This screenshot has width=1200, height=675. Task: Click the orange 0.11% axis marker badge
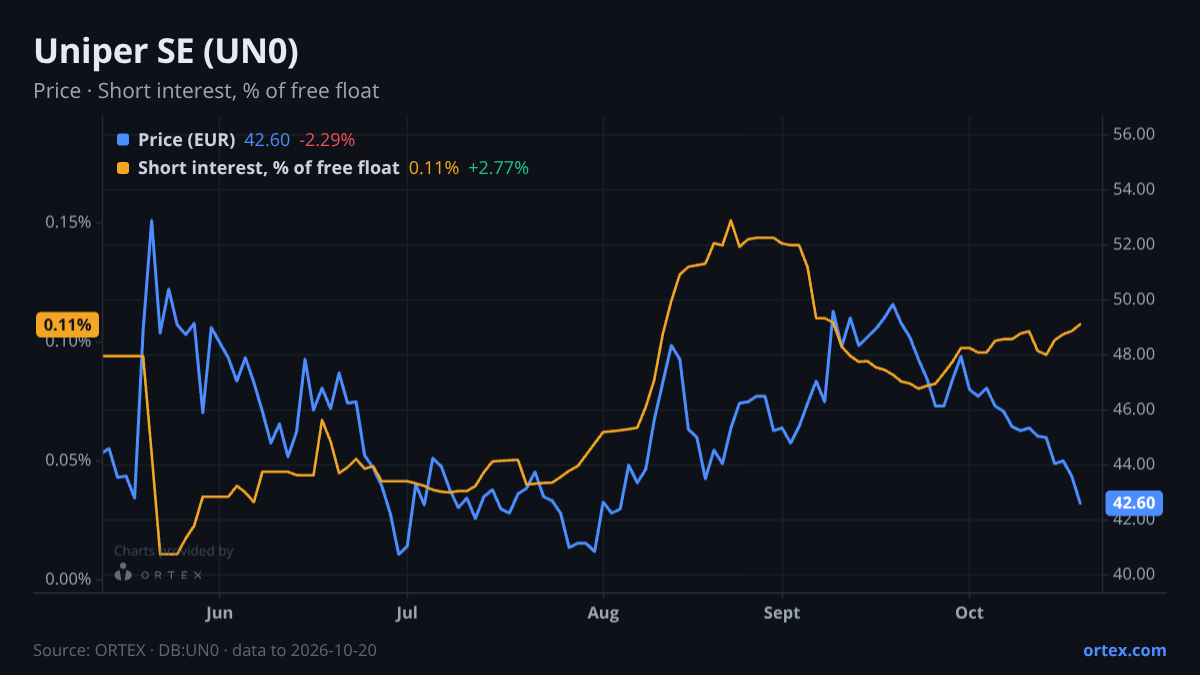[x=68, y=325]
